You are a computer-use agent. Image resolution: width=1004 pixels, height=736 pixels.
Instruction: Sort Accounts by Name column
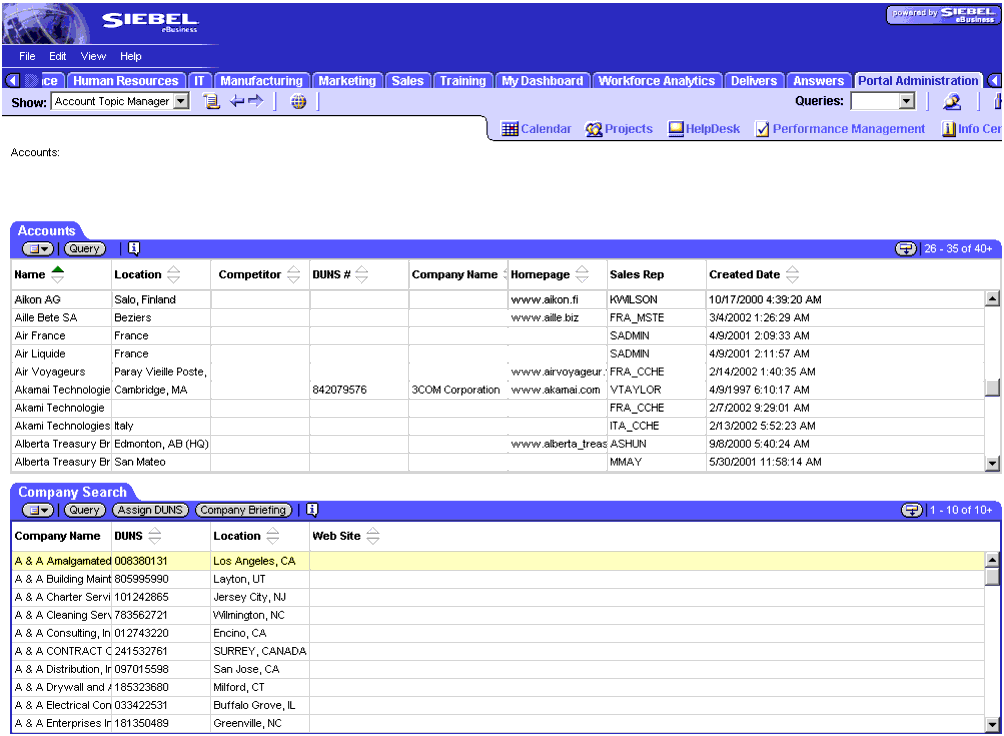58,274
